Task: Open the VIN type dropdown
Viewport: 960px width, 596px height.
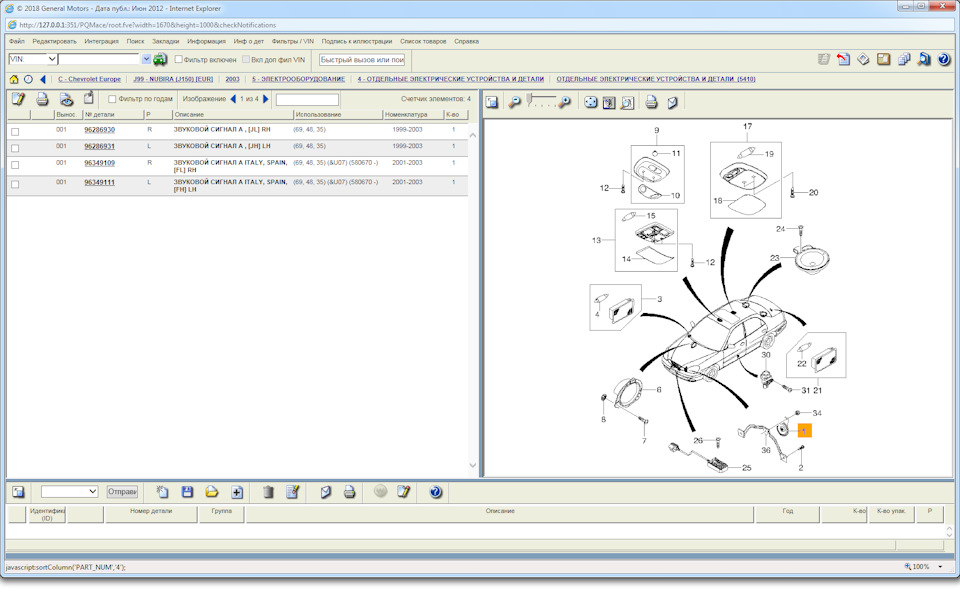Action: (x=51, y=59)
